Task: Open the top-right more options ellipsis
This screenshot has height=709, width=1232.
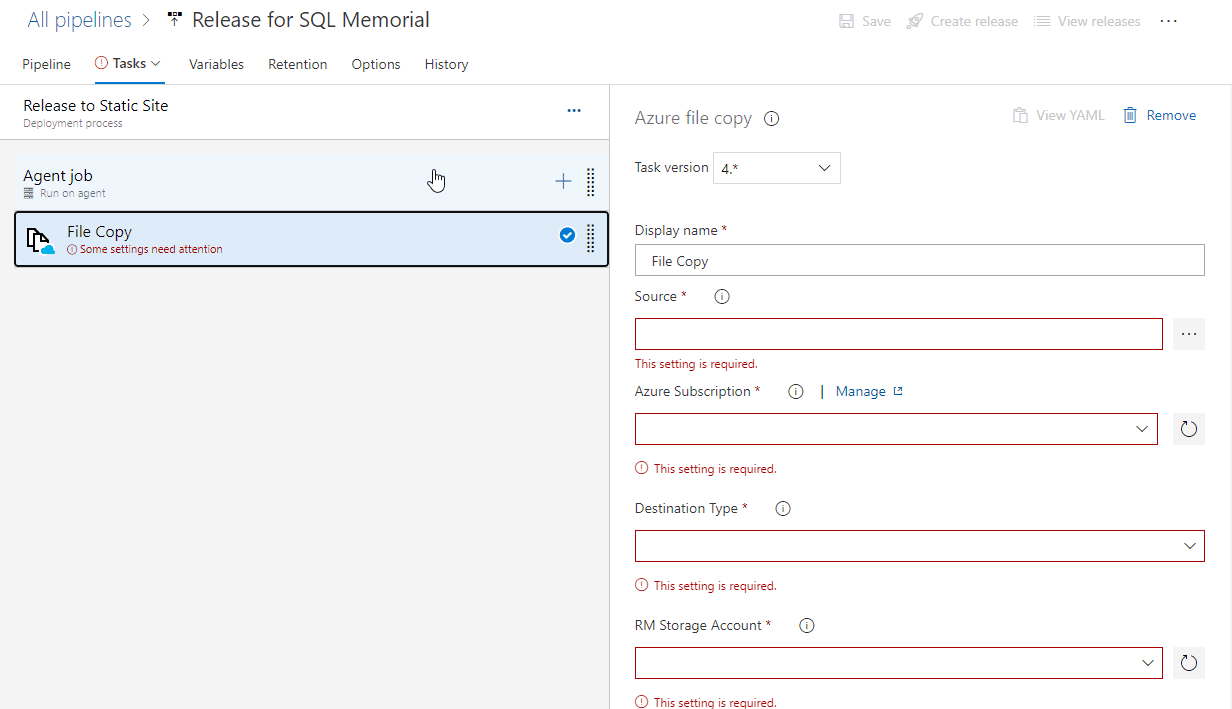Action: coord(1168,21)
